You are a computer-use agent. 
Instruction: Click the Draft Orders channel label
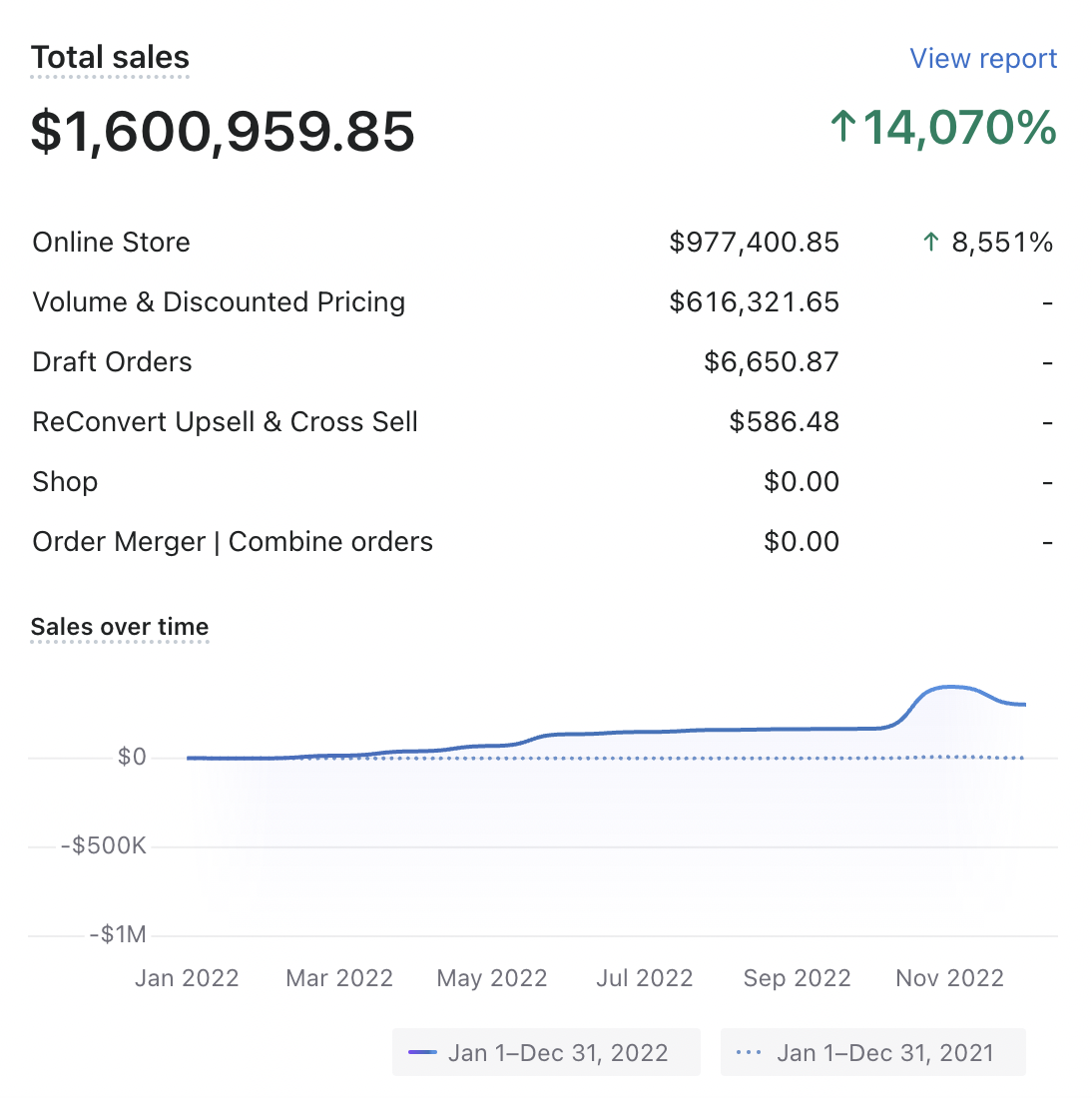(x=112, y=362)
